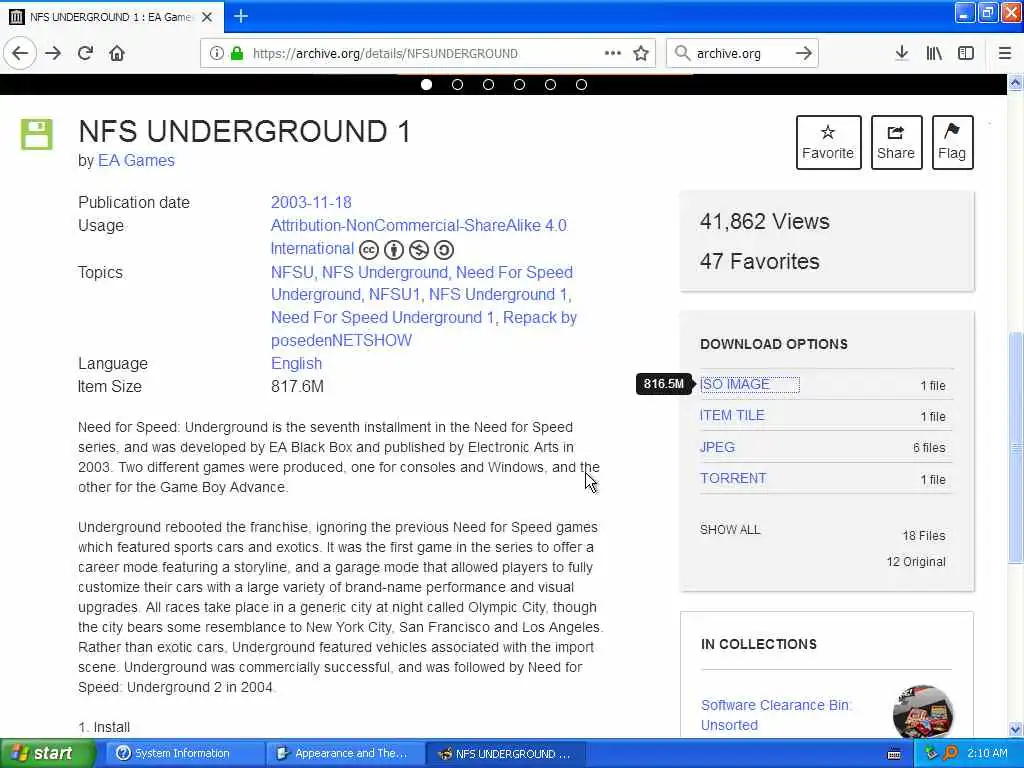Click the Attribution person license icon

pos(394,249)
